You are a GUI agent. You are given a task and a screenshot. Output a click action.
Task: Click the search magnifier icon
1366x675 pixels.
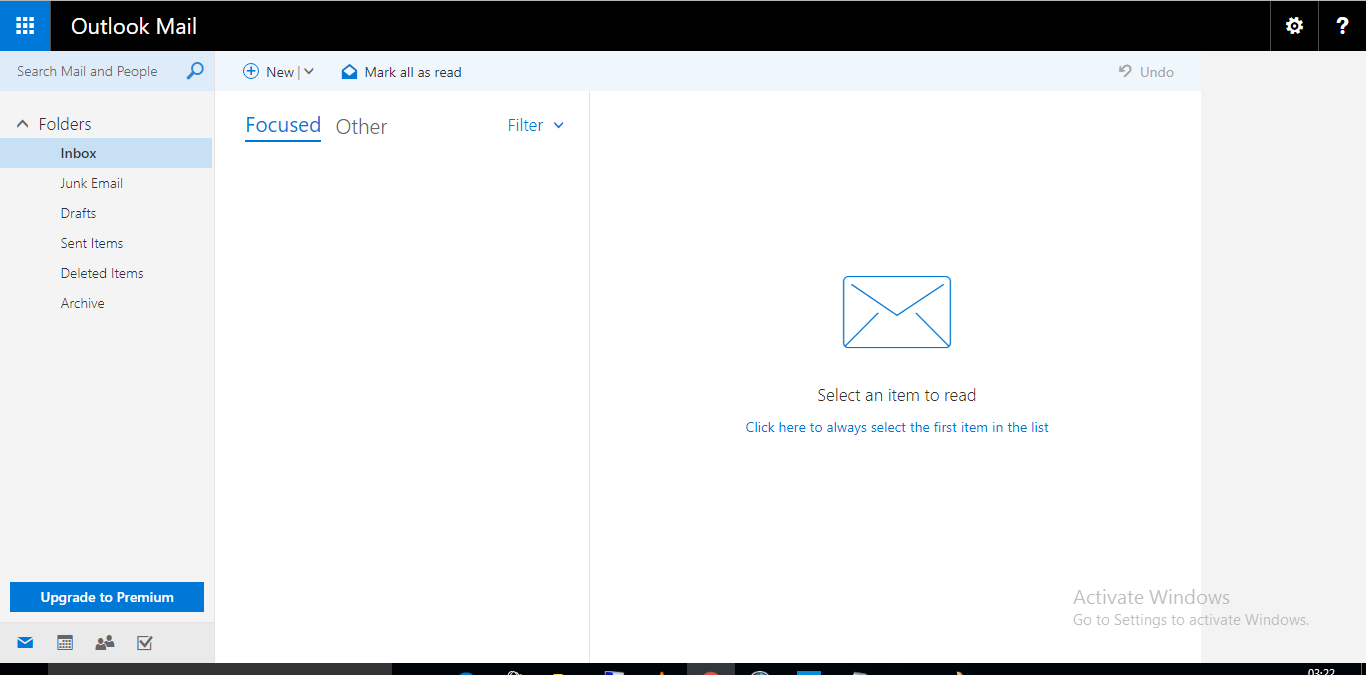[x=195, y=71]
